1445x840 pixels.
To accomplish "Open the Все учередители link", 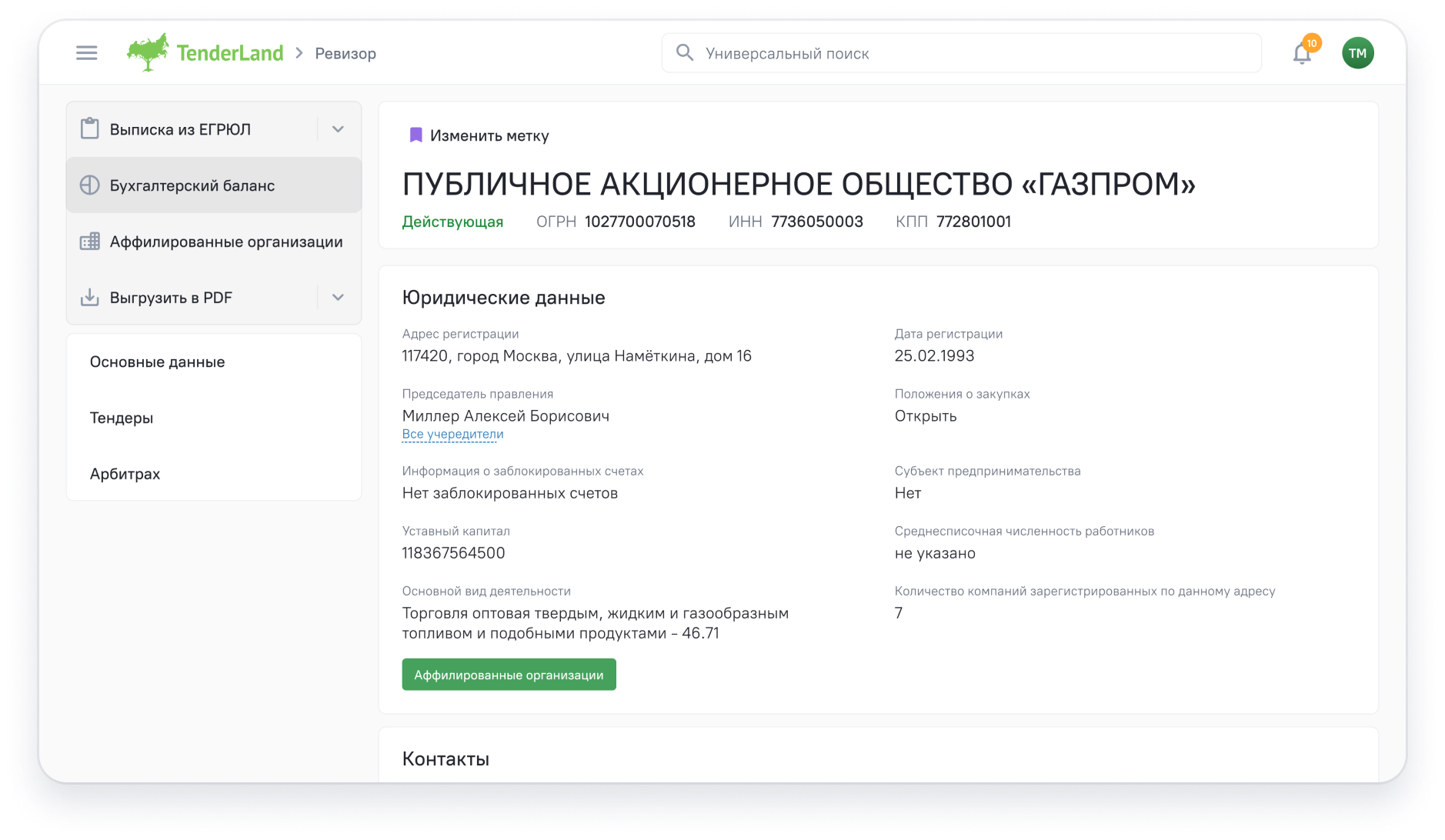I will 452,434.
